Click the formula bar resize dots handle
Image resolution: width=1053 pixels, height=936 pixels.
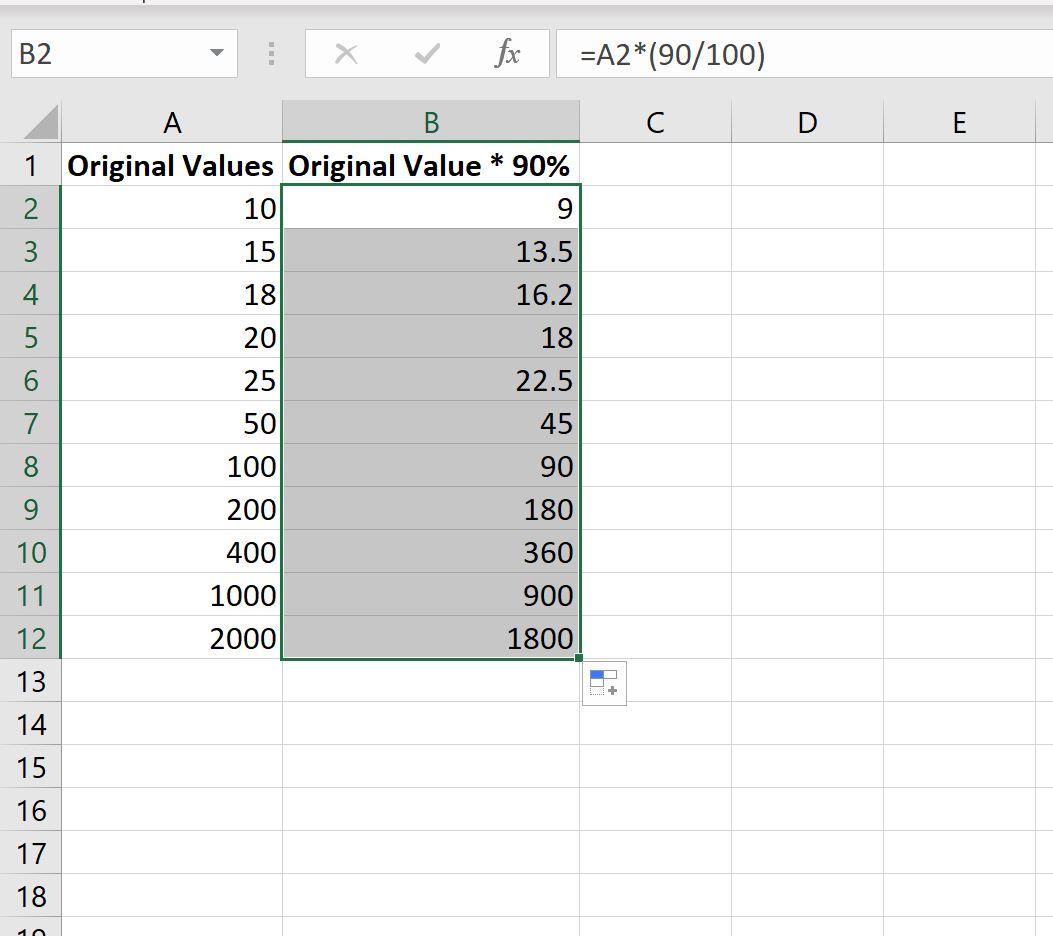tap(271, 55)
